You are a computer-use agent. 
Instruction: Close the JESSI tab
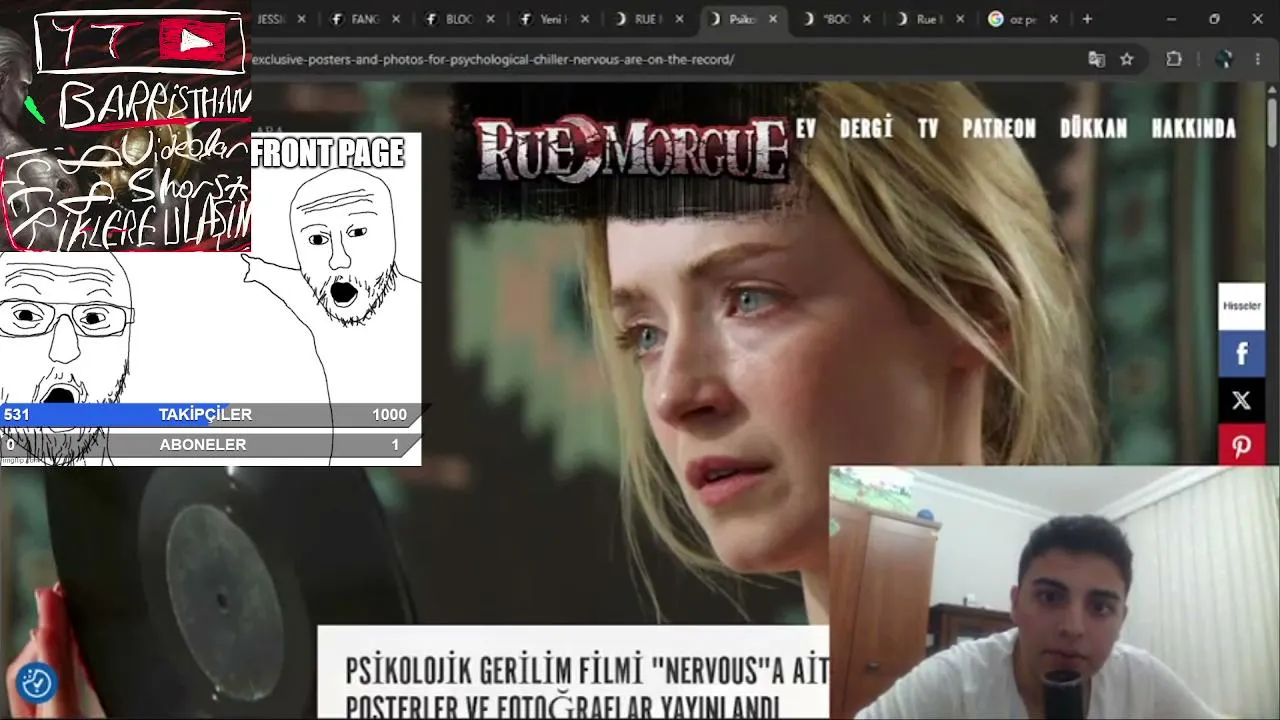(x=302, y=19)
